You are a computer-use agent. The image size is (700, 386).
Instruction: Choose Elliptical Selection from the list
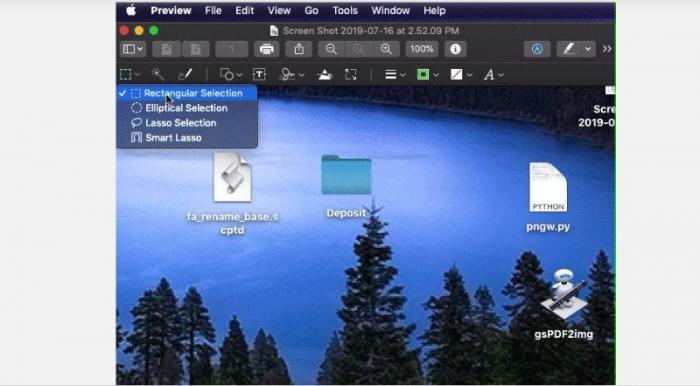(x=187, y=108)
